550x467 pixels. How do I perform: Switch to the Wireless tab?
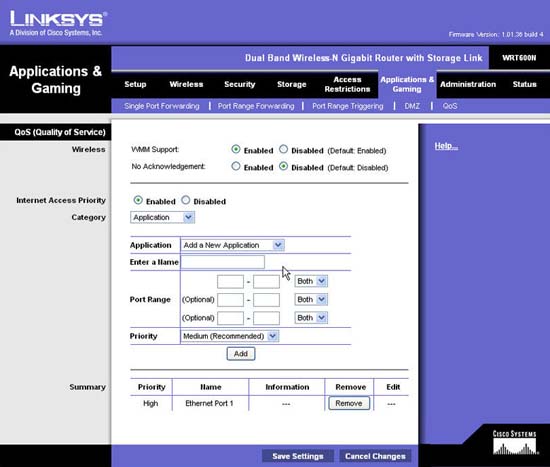(186, 84)
